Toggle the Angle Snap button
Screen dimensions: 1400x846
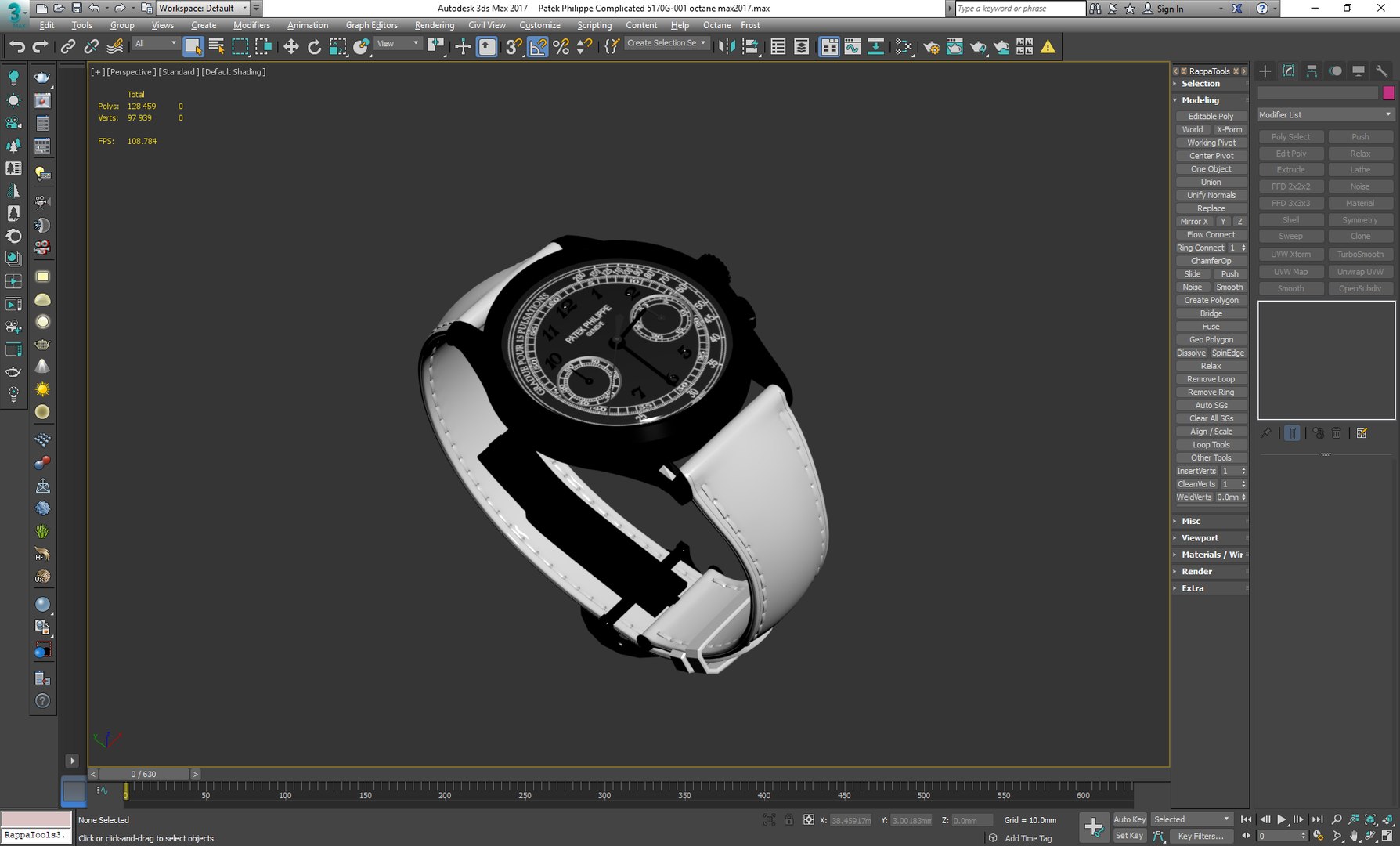tap(538, 47)
